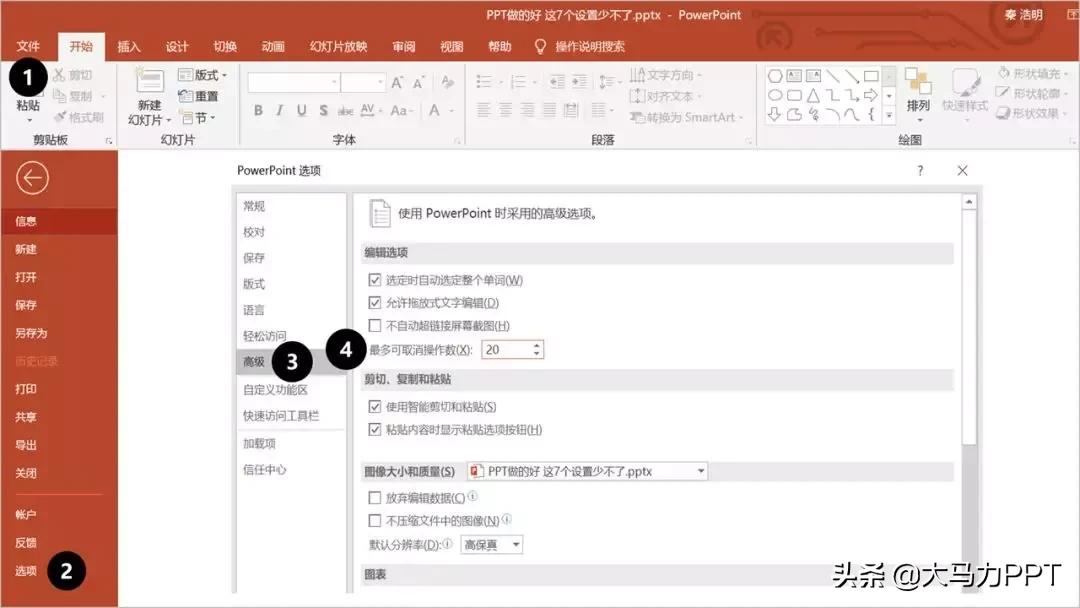Image resolution: width=1080 pixels, height=608 pixels.
Task: Toggle 粘贴内容时显示粘贴选项按钮 checkbox
Action: [375, 429]
